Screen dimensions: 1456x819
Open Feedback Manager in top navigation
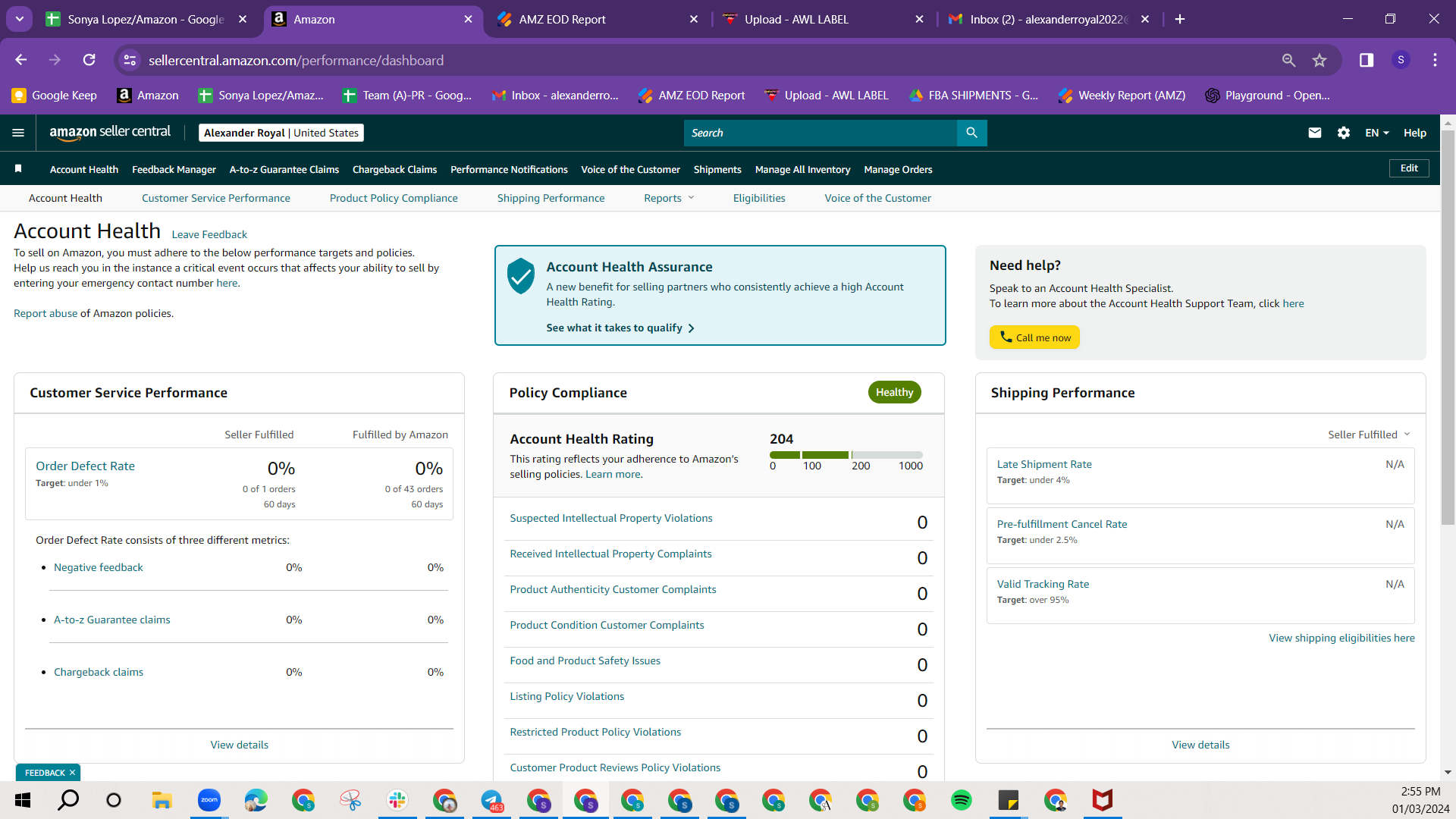point(174,169)
